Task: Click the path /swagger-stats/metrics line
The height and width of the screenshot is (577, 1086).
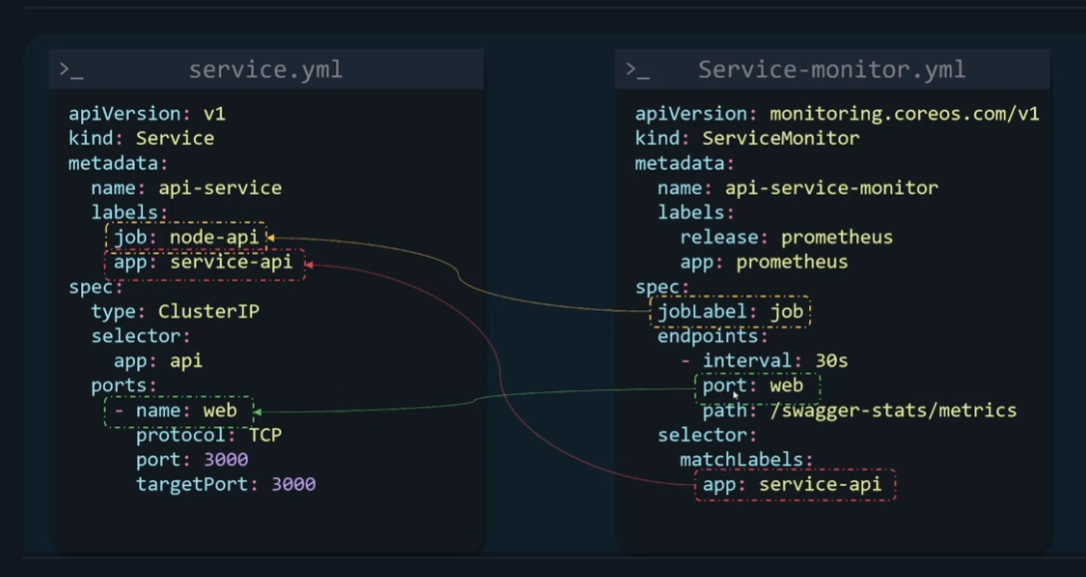Action: pos(859,410)
